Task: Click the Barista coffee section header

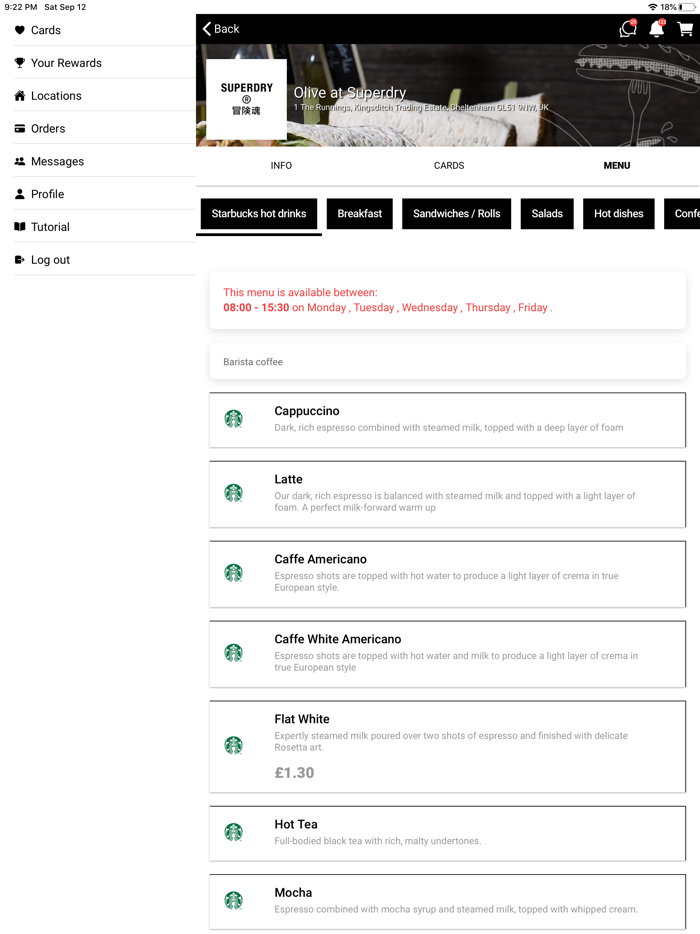Action: pyautogui.click(x=447, y=362)
